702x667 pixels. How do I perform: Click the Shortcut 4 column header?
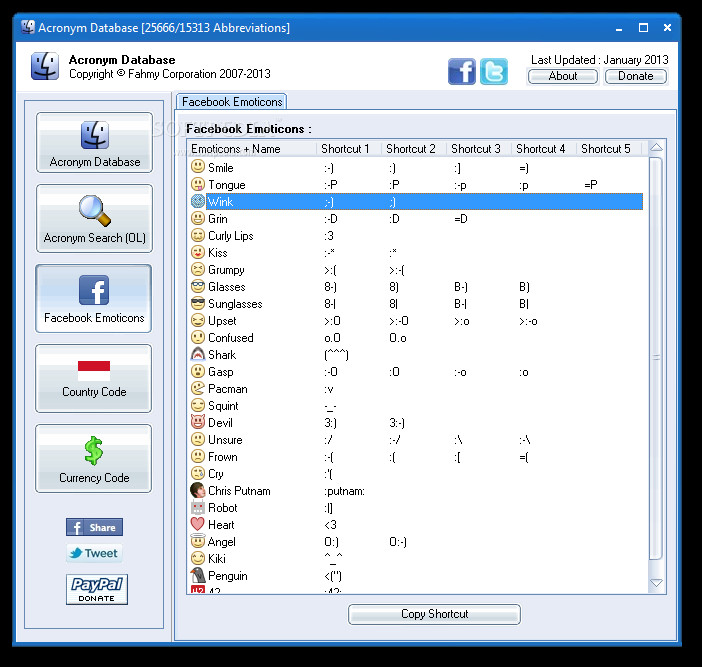[x=544, y=149]
